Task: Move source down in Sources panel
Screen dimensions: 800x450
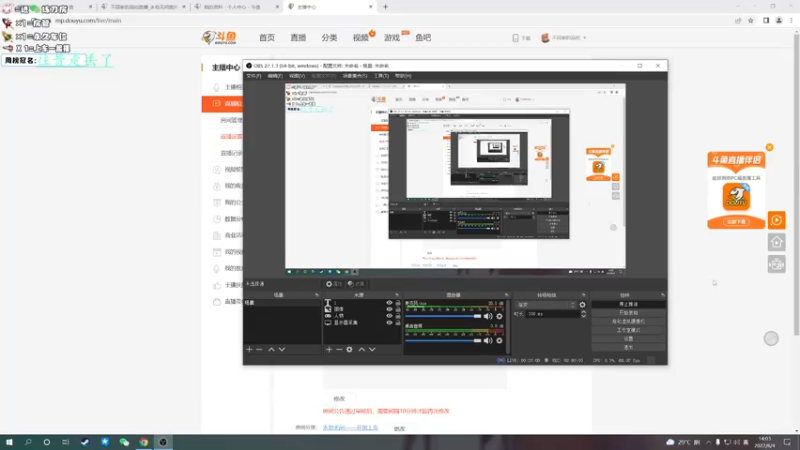Action: (x=372, y=349)
